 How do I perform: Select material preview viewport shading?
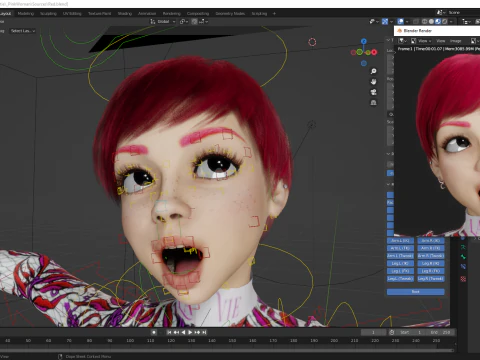(438, 22)
